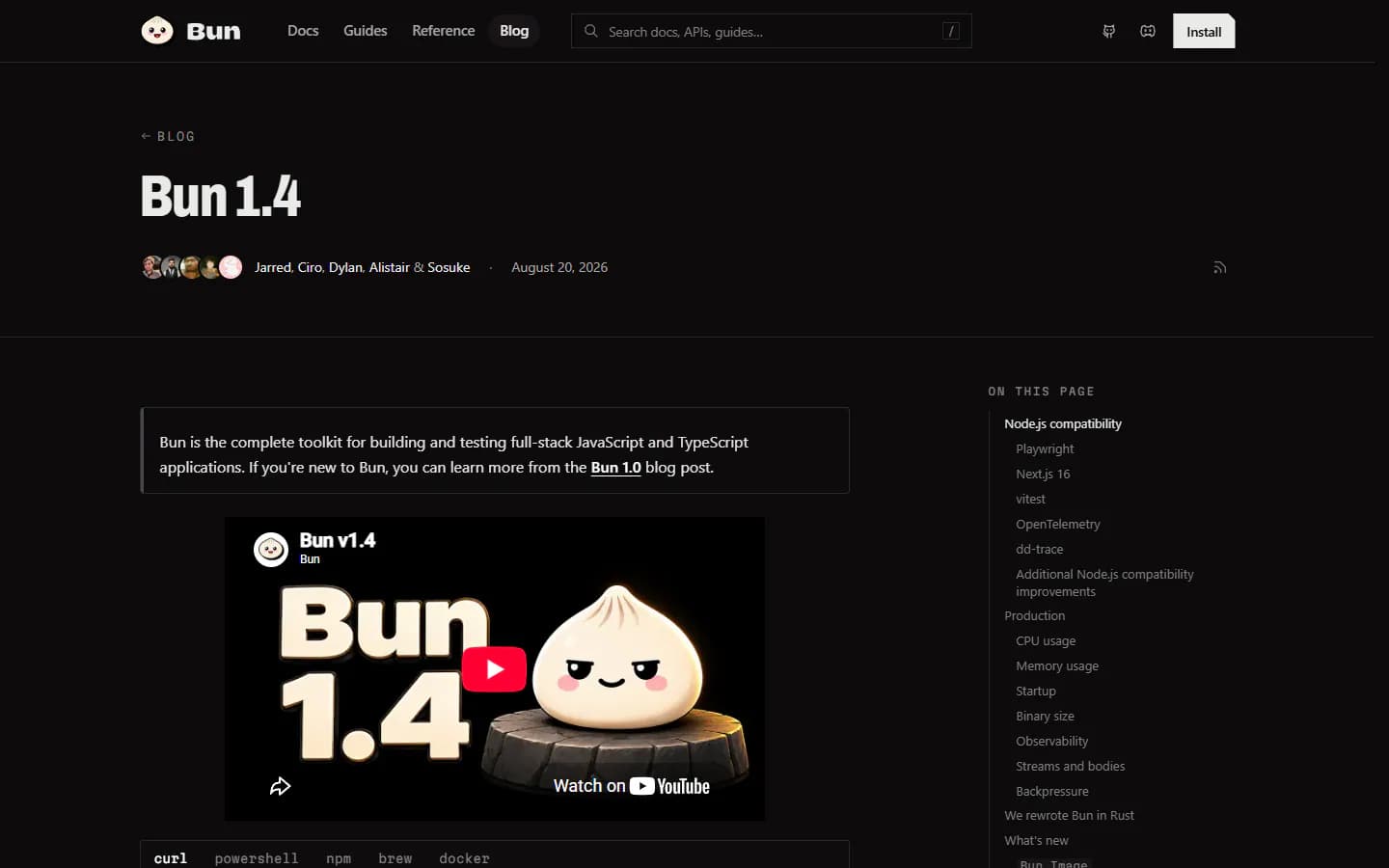Open the Reference nav item

[444, 31]
